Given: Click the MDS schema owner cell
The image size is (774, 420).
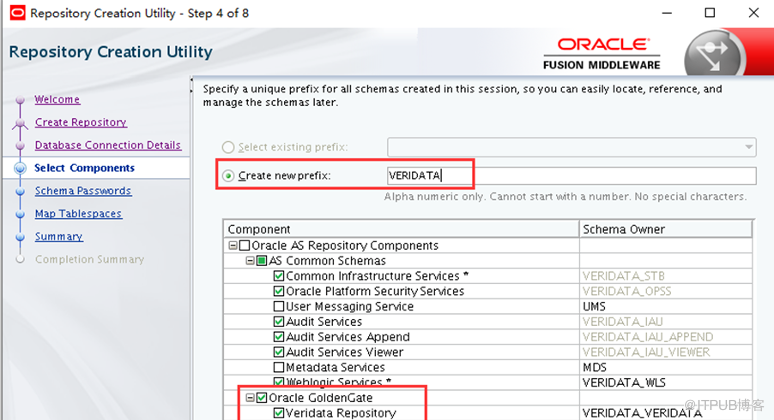Looking at the screenshot, I should coord(665,368).
